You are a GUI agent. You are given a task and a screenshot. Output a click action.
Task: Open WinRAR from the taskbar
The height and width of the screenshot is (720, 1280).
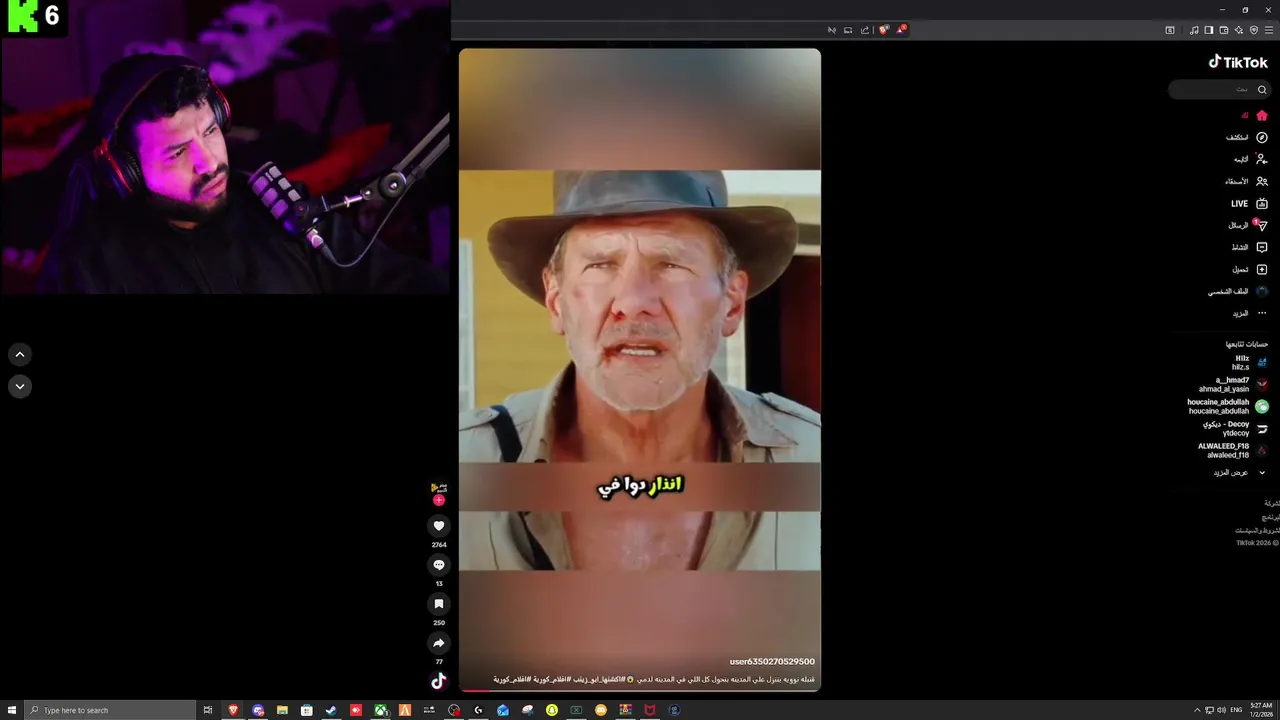625,710
